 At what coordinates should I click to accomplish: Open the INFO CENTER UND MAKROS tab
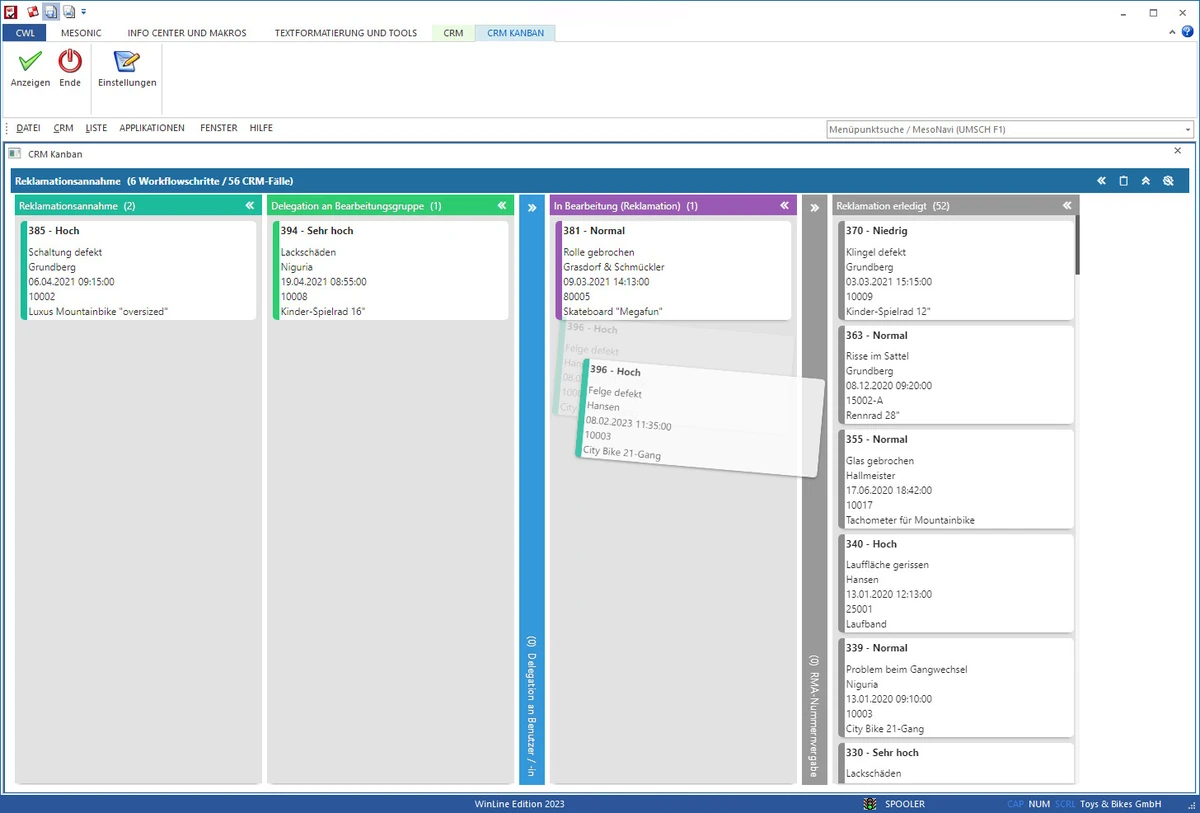[187, 33]
